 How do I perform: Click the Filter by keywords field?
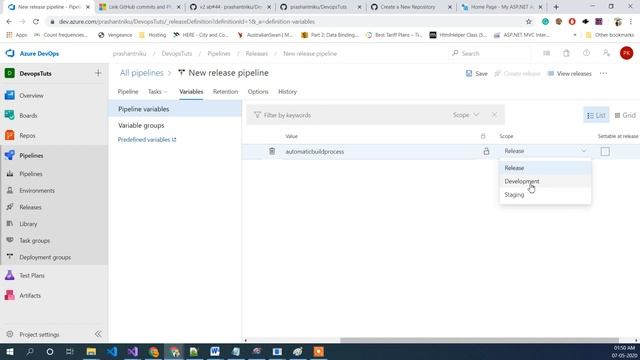point(351,116)
